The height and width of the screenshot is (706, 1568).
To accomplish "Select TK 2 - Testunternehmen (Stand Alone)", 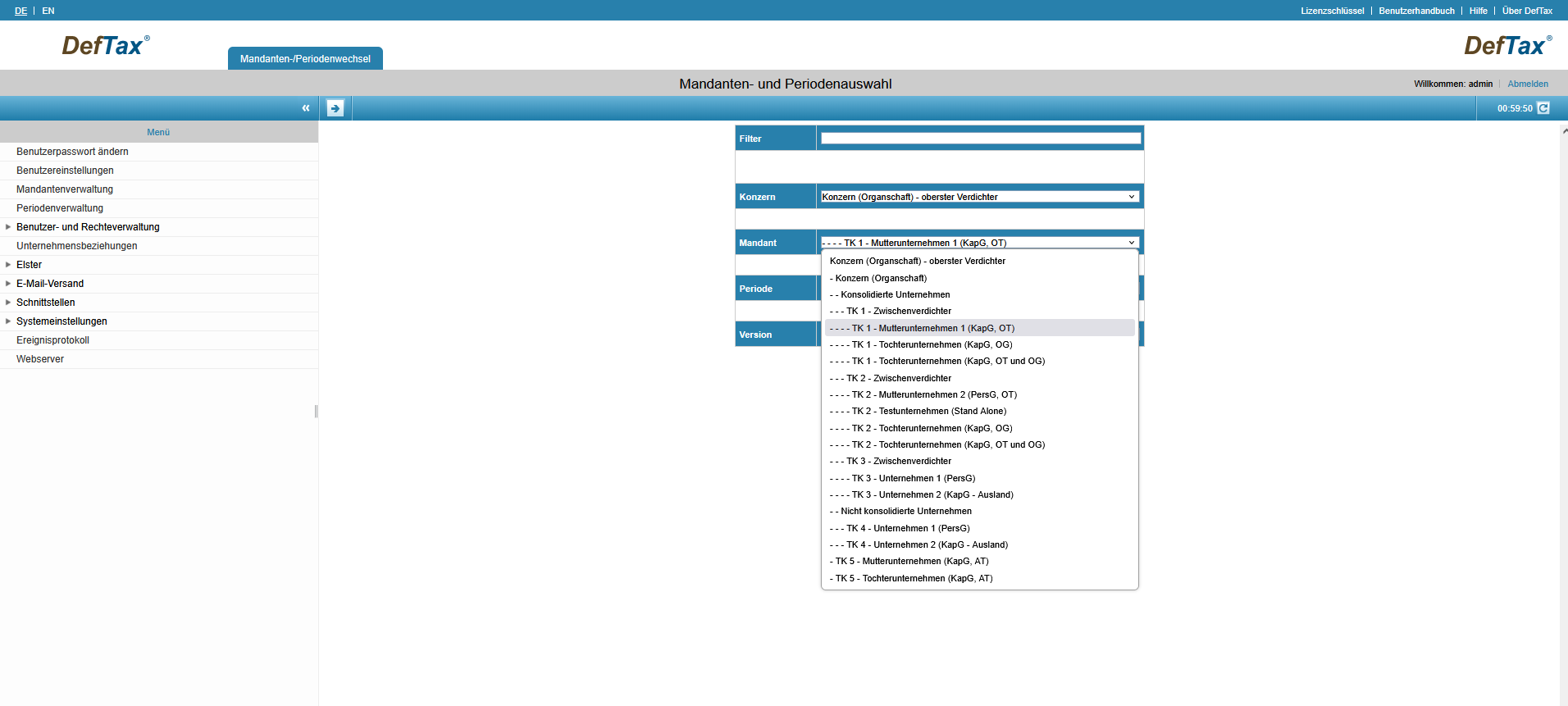I will coord(980,411).
